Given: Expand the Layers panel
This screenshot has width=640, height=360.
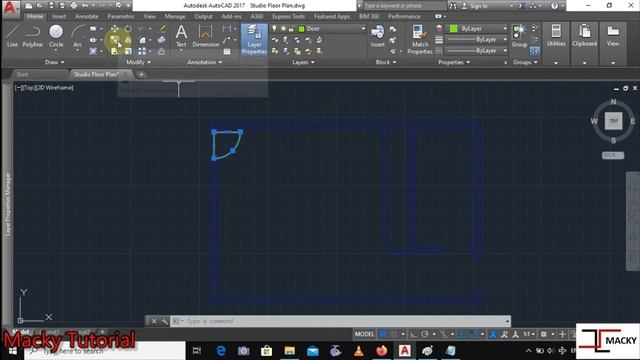Looking at the screenshot, I should coord(303,62).
